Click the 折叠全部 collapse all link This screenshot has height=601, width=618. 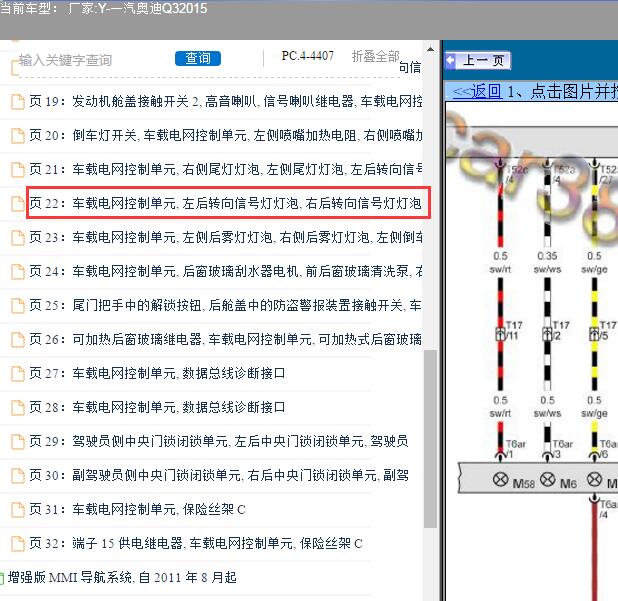click(376, 56)
